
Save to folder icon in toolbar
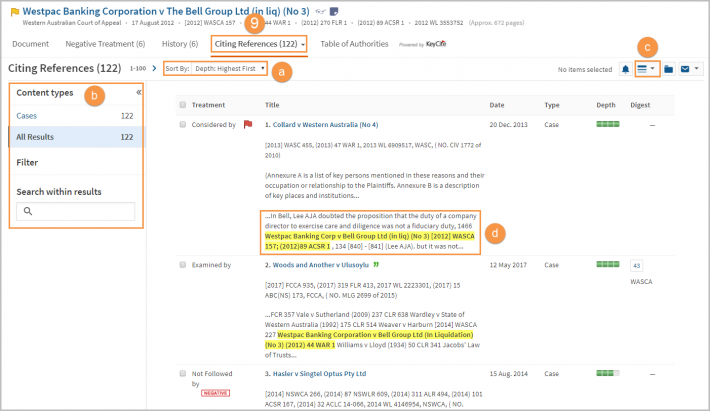[668, 69]
